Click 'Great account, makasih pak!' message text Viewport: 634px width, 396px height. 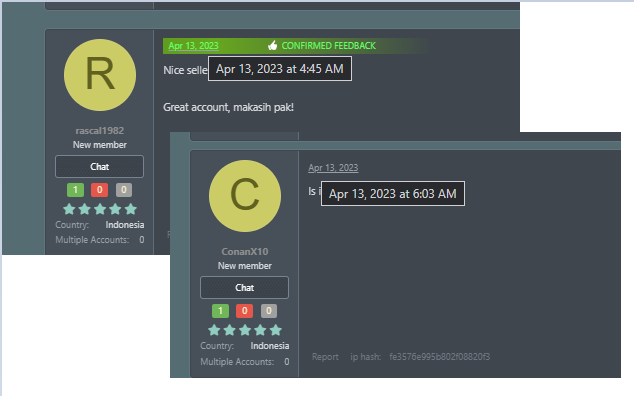point(228,107)
